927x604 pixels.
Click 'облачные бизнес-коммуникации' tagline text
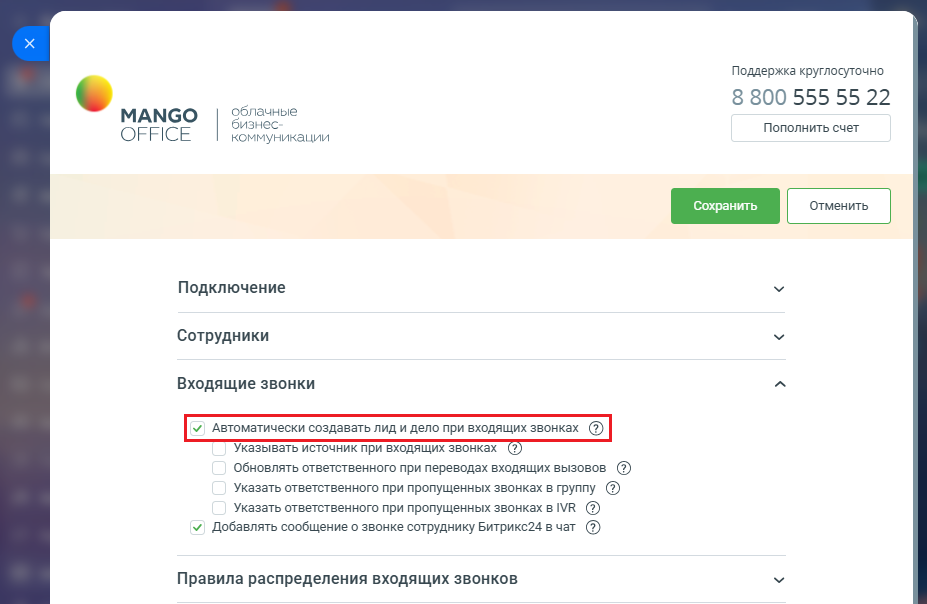click(x=280, y=124)
